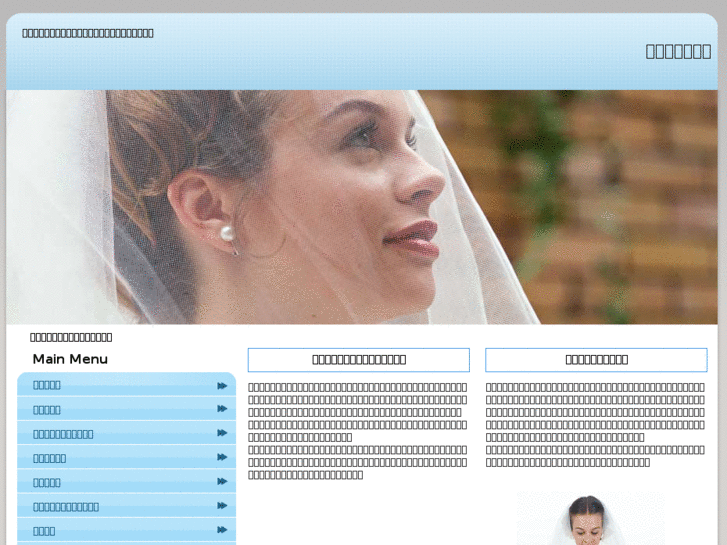Click the arrow icon on the first Main Menu row
The height and width of the screenshot is (545, 727).
tap(222, 386)
